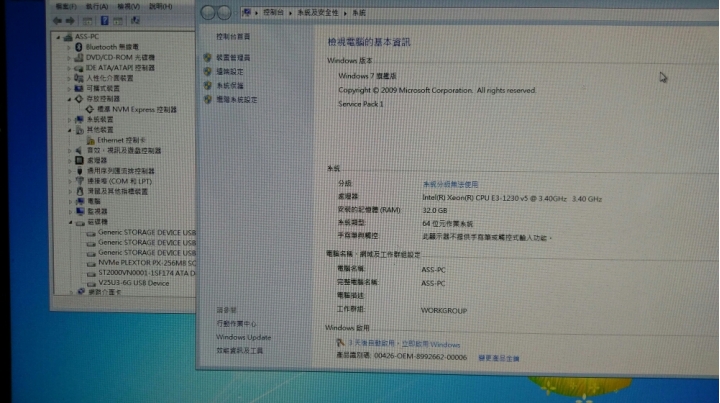720x403 pixels.
Task: Click 控制台 in the address bar breadcrumb
Action: (x=273, y=12)
